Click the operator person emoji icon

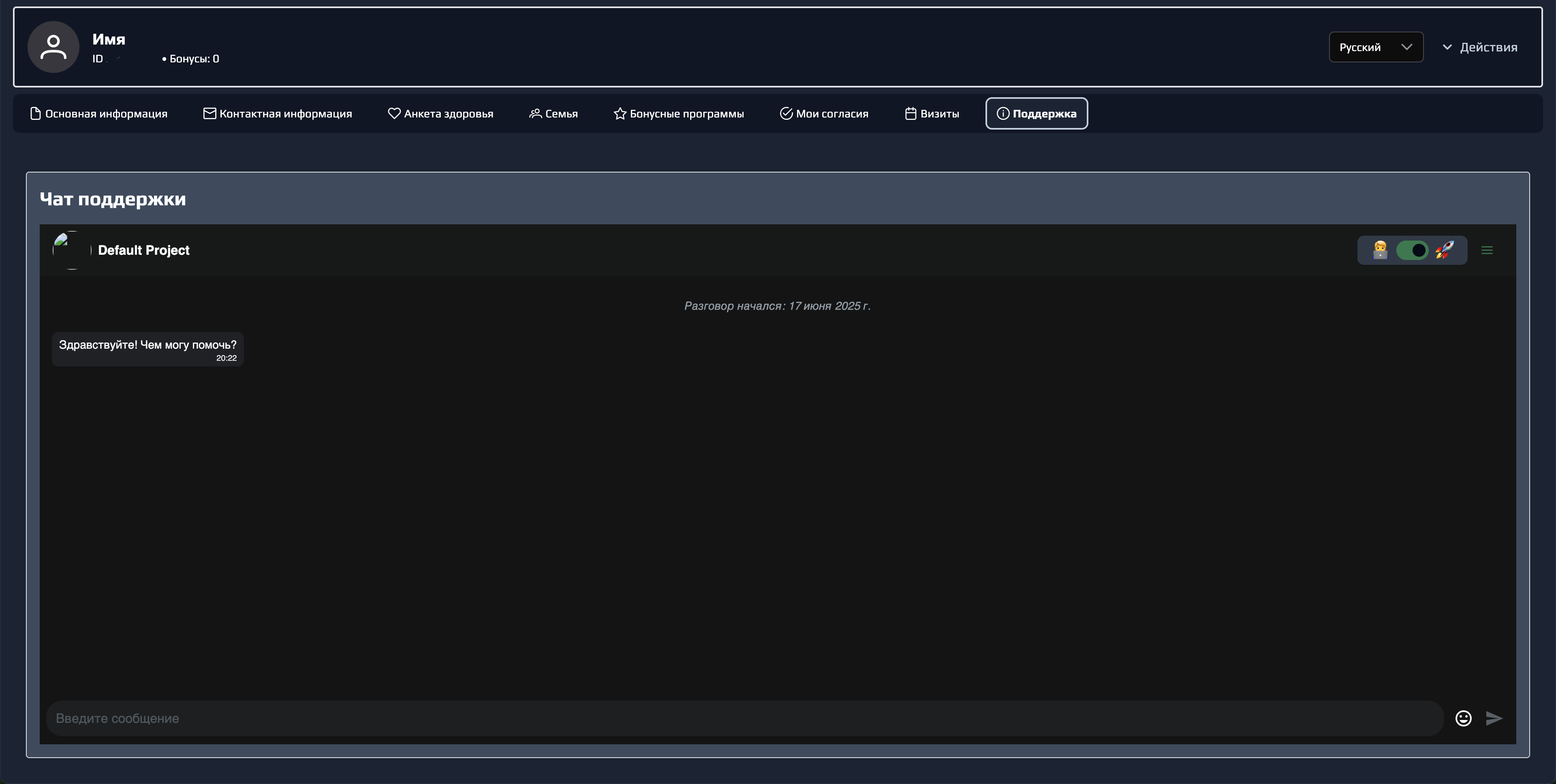tap(1380, 250)
